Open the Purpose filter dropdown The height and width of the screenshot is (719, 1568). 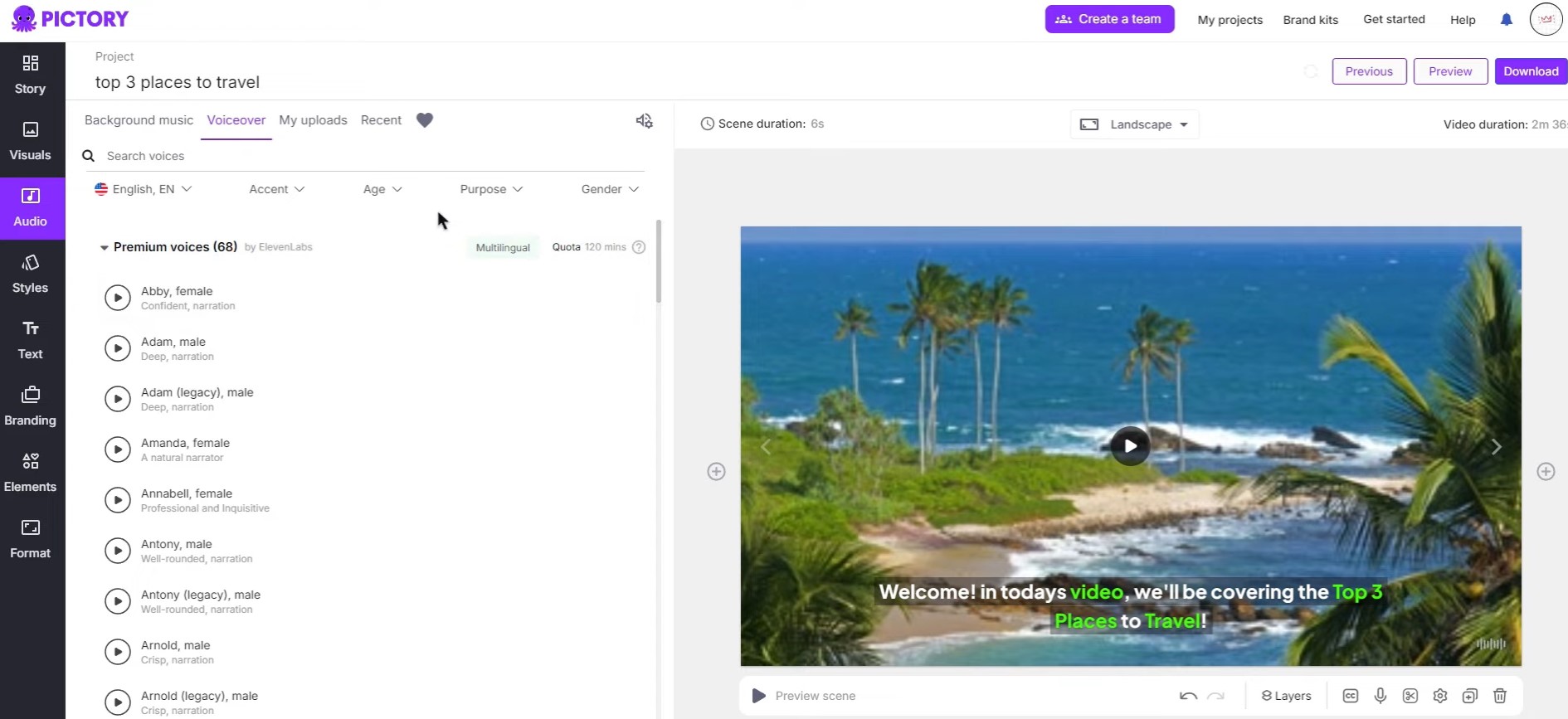(491, 189)
